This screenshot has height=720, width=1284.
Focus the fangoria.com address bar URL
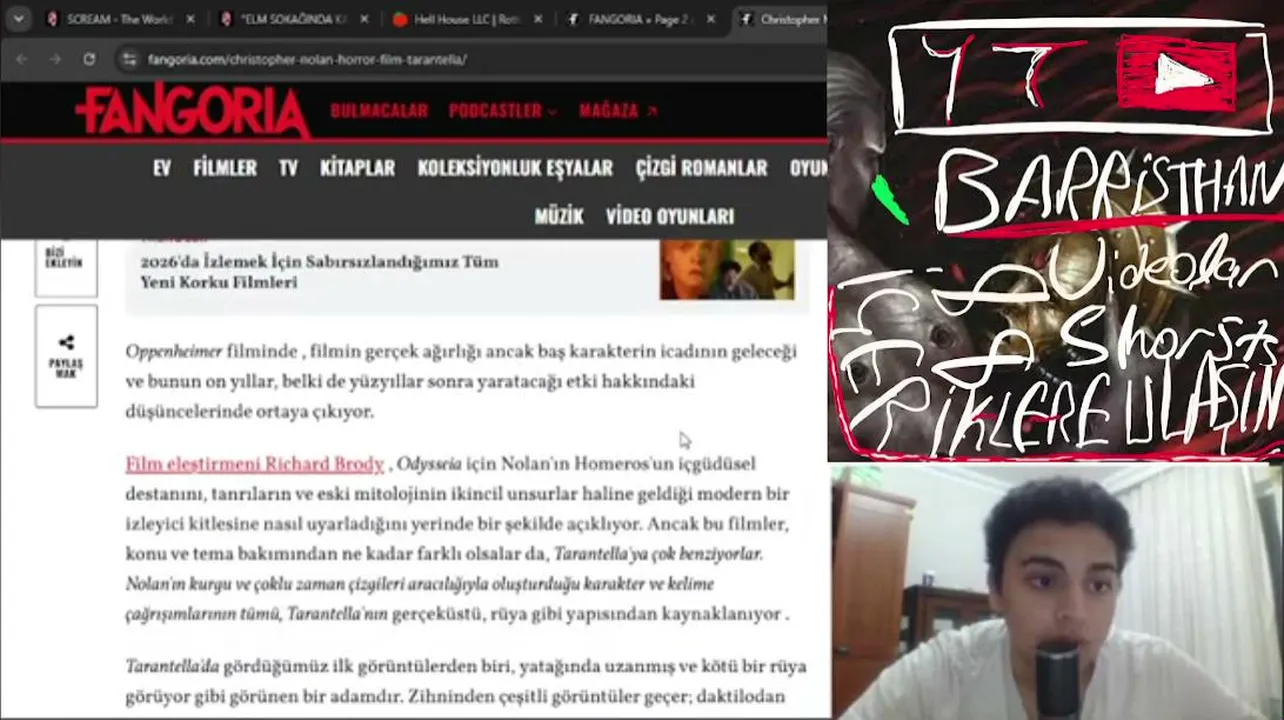point(307,59)
